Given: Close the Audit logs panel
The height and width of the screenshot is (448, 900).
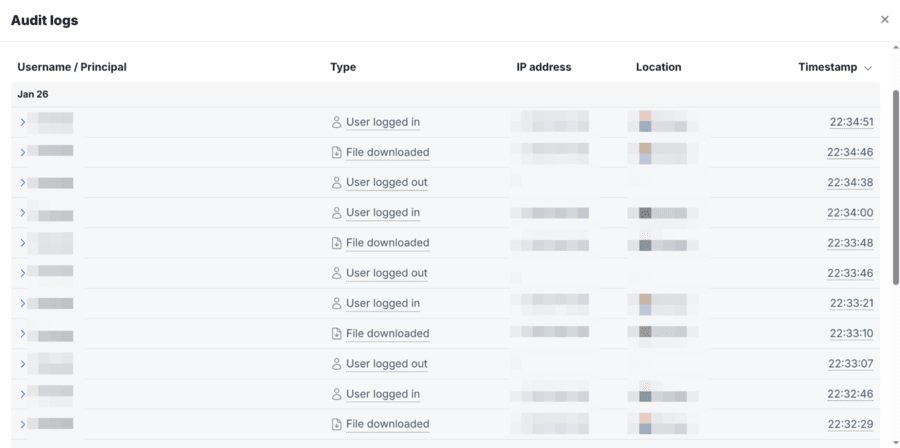Looking at the screenshot, I should [x=884, y=20].
